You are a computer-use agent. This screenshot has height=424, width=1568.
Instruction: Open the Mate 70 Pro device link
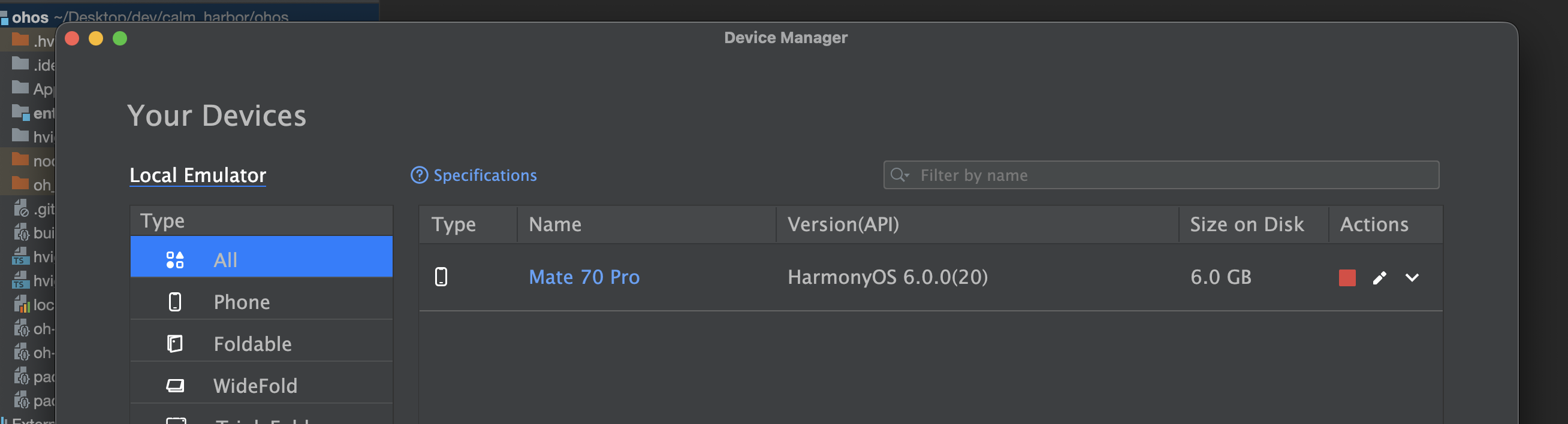(x=584, y=277)
